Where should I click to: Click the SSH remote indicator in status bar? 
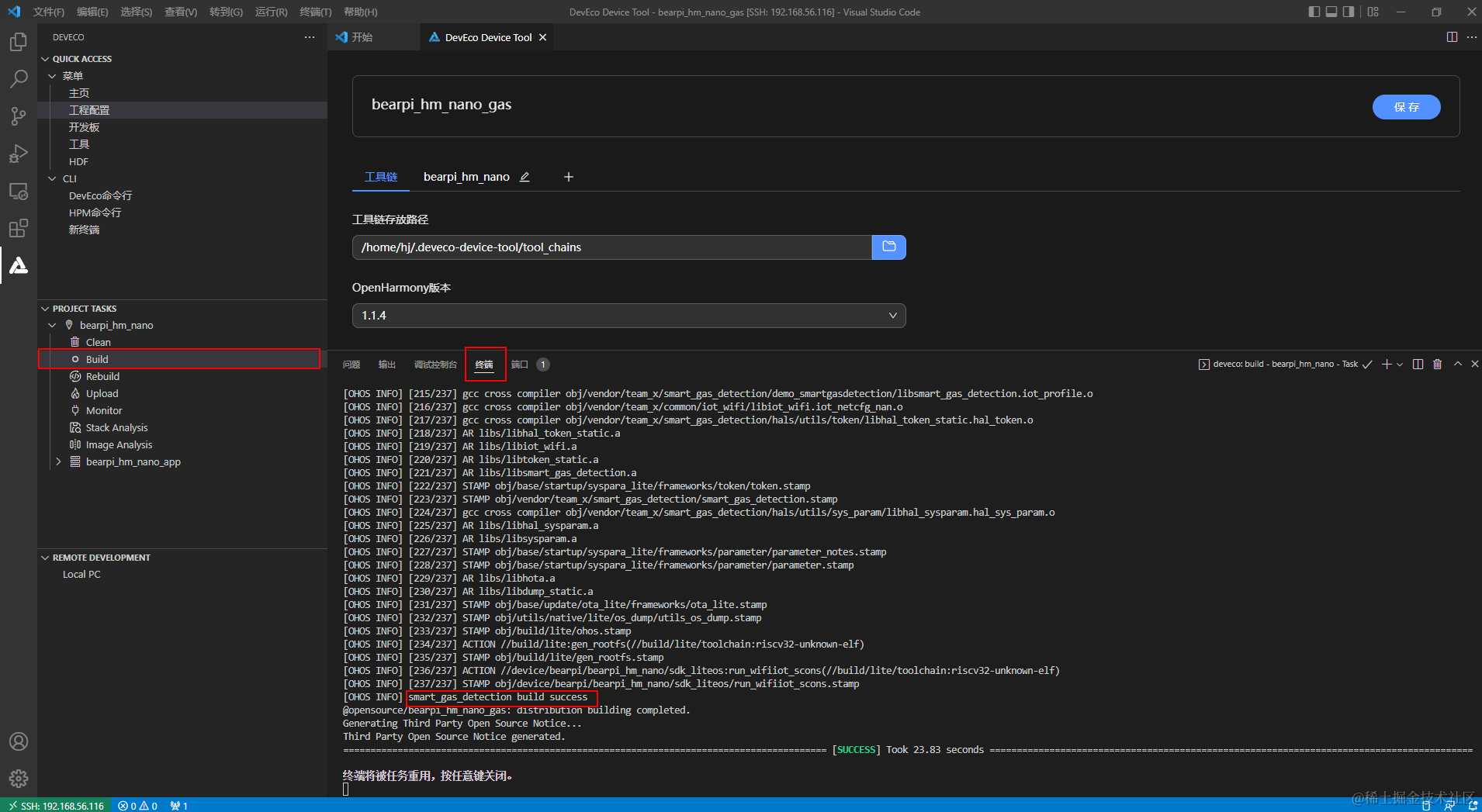click(x=56, y=806)
